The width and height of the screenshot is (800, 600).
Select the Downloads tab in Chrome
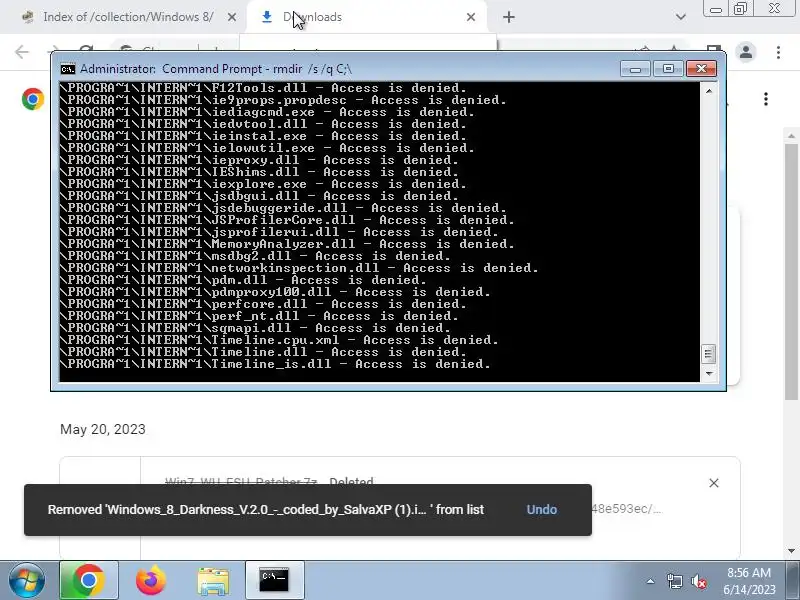366,17
